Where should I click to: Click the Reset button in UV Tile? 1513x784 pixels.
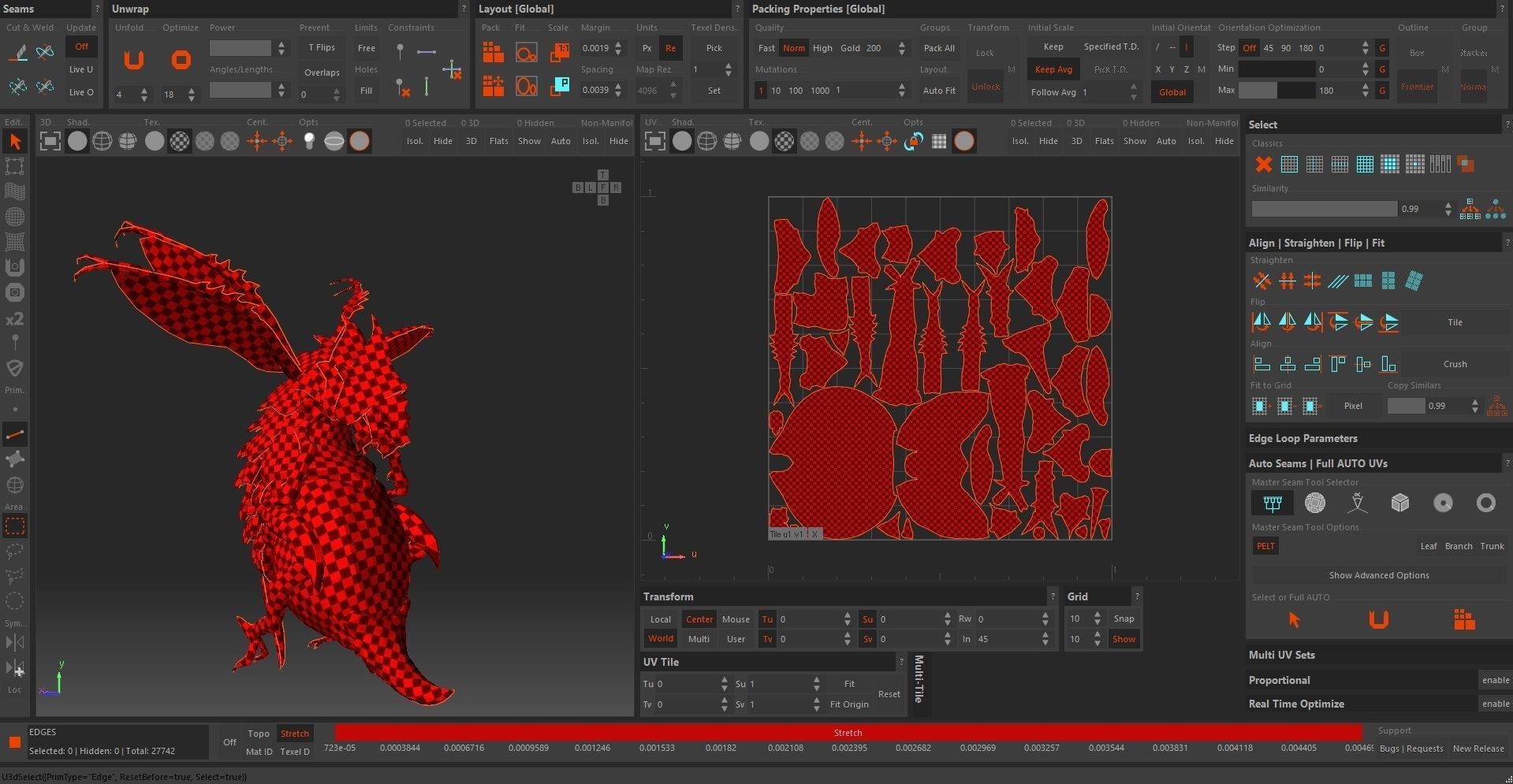[889, 694]
